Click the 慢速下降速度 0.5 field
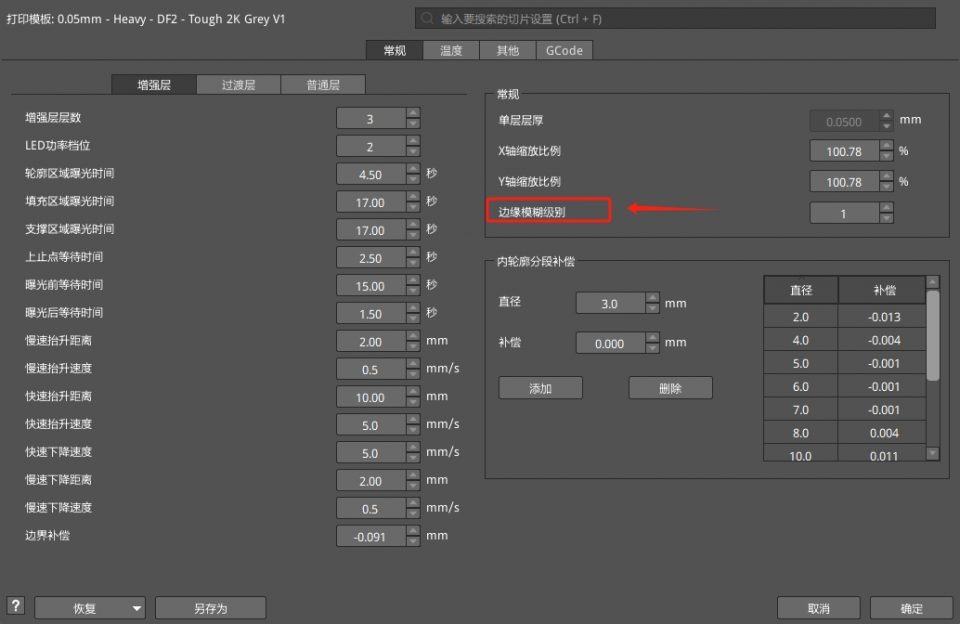The height and width of the screenshot is (624, 960). pyautogui.click(x=371, y=509)
